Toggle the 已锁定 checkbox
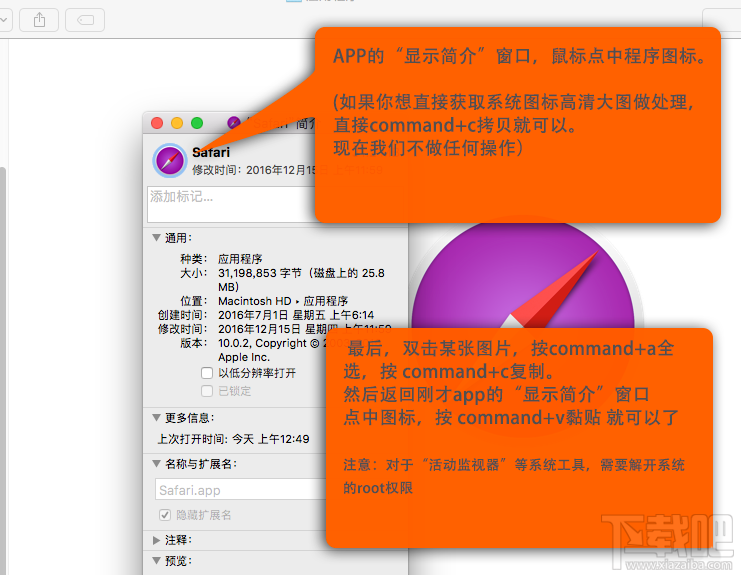 click(207, 391)
